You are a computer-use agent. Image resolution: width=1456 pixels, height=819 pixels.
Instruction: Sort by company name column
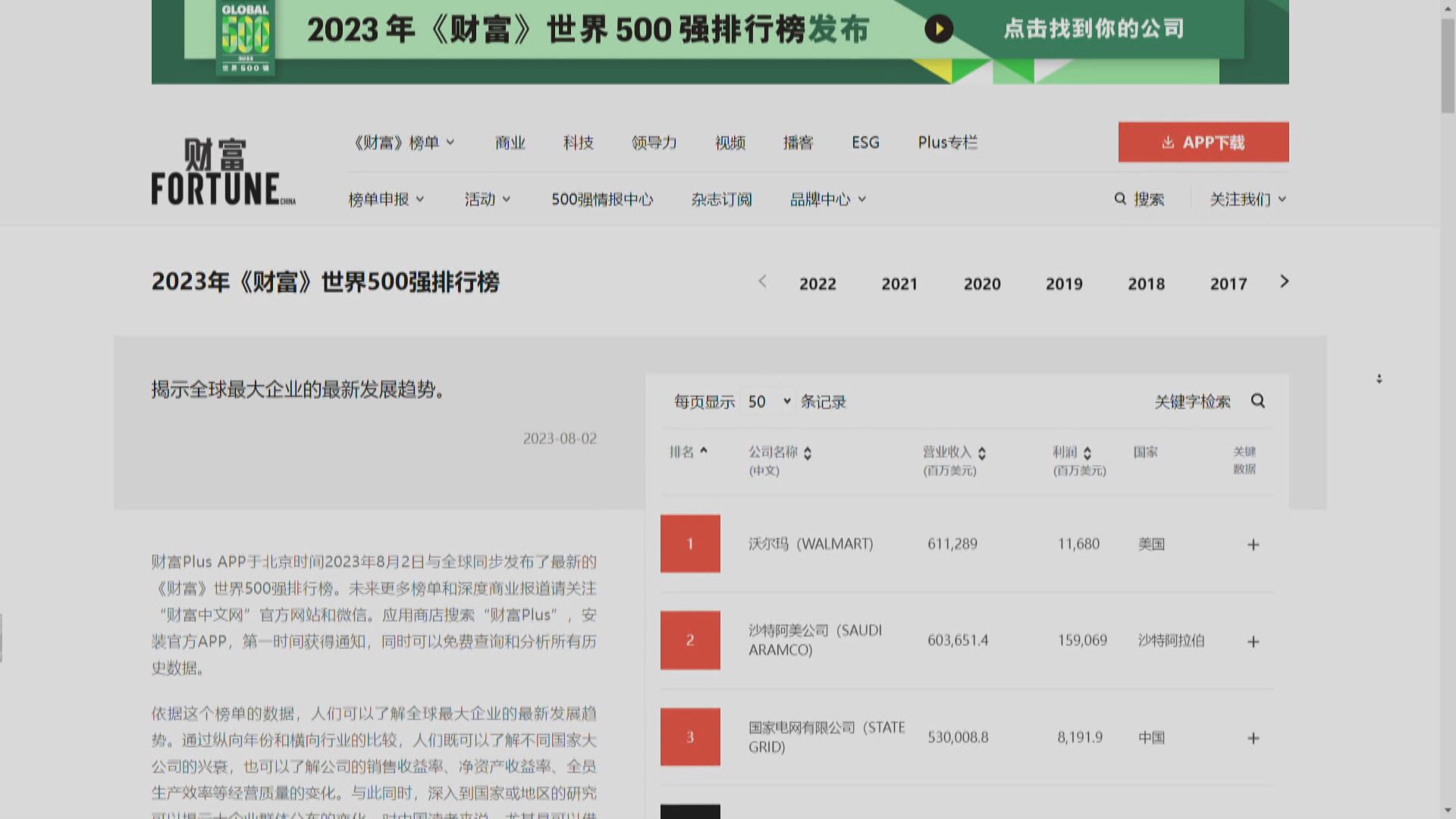(808, 453)
